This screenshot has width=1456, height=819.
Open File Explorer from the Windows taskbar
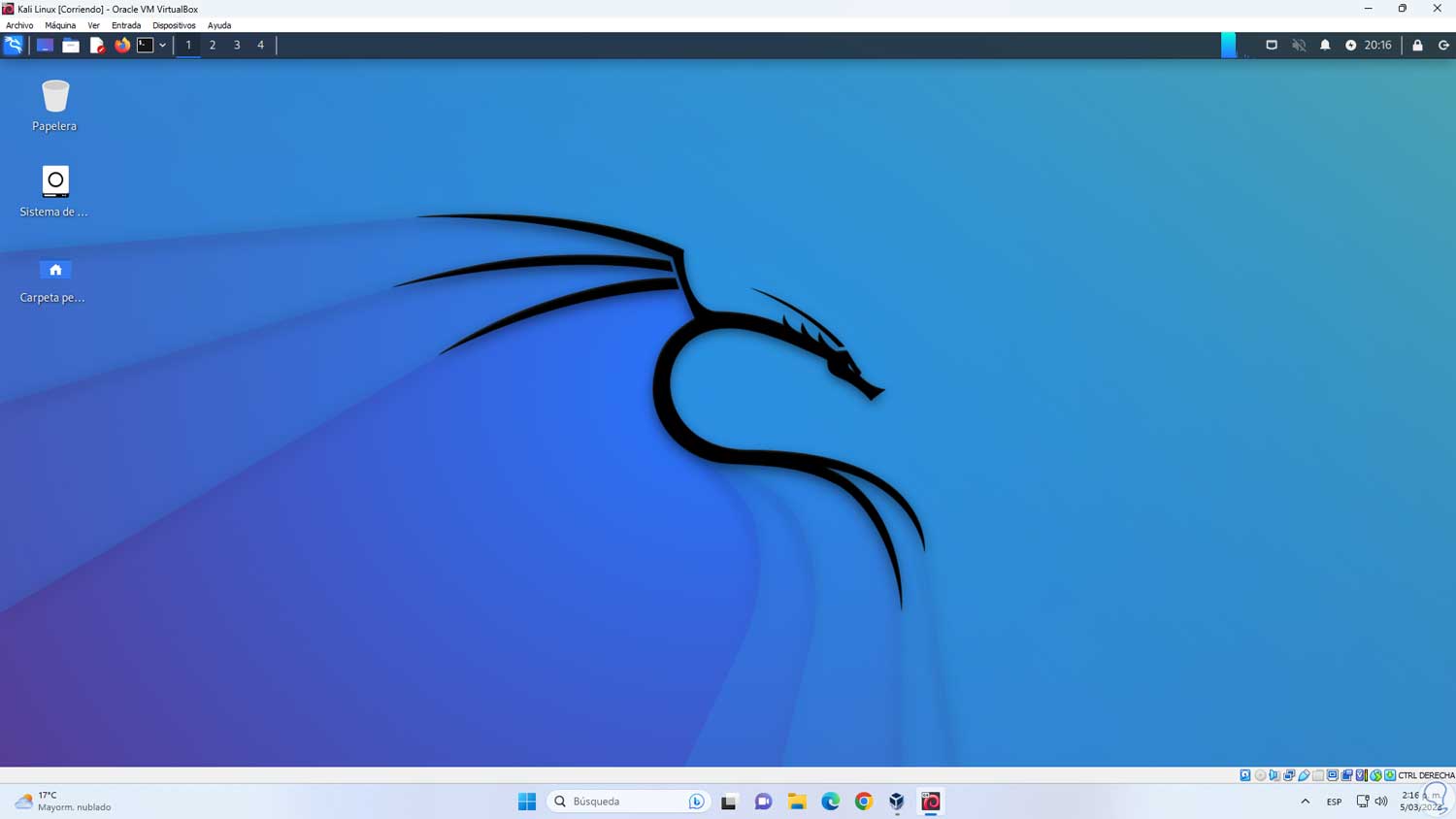[x=797, y=802]
